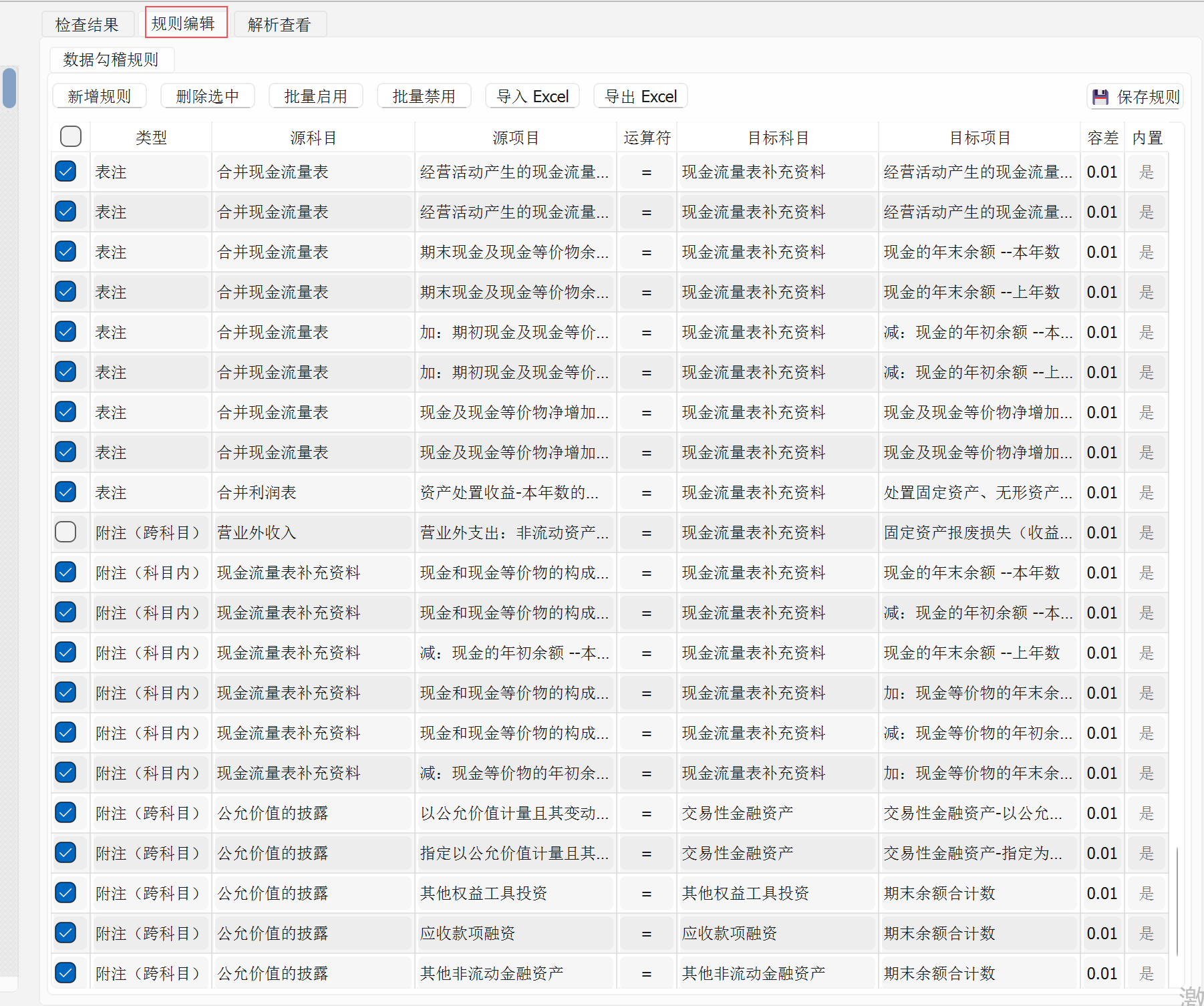Uncheck the first 表注 rule checkbox
1204x1006 pixels.
click(65, 172)
